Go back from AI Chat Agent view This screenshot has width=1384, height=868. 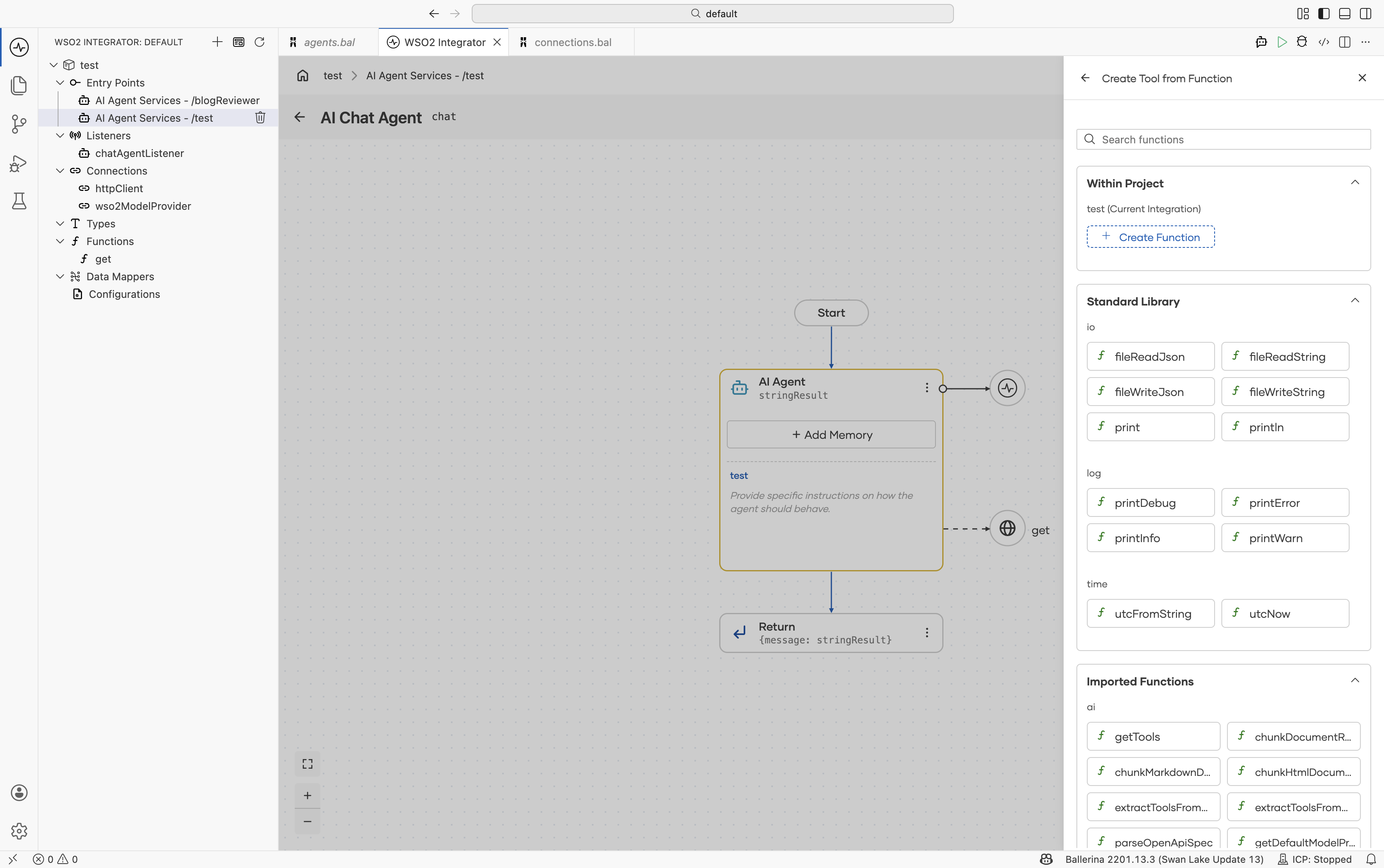(300, 117)
